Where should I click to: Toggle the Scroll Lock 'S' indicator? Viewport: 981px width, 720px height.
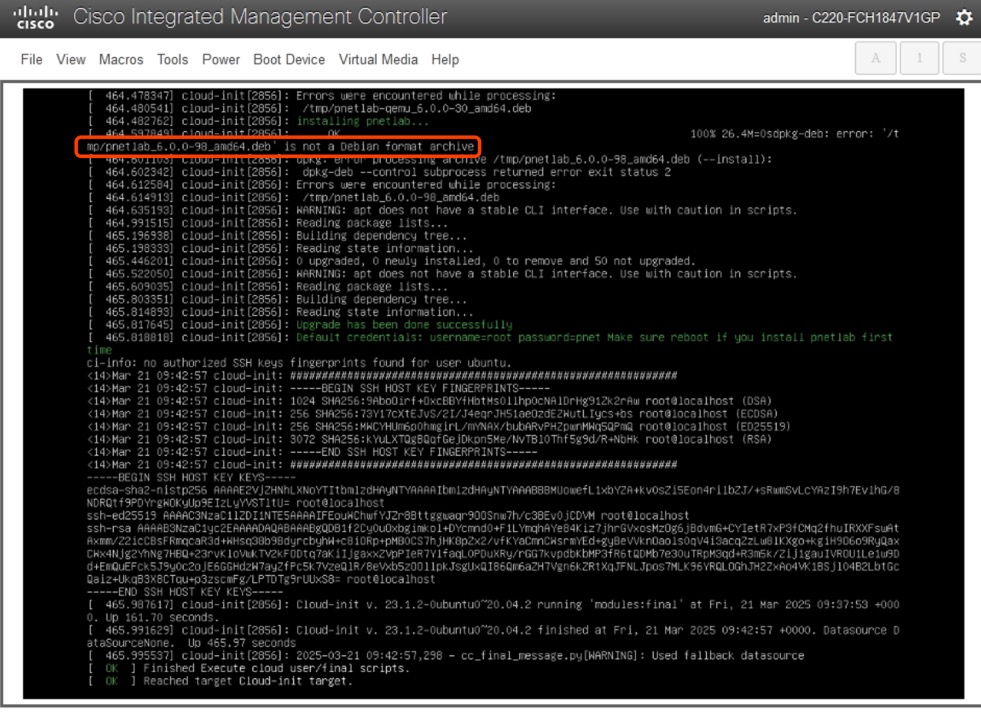pos(962,59)
